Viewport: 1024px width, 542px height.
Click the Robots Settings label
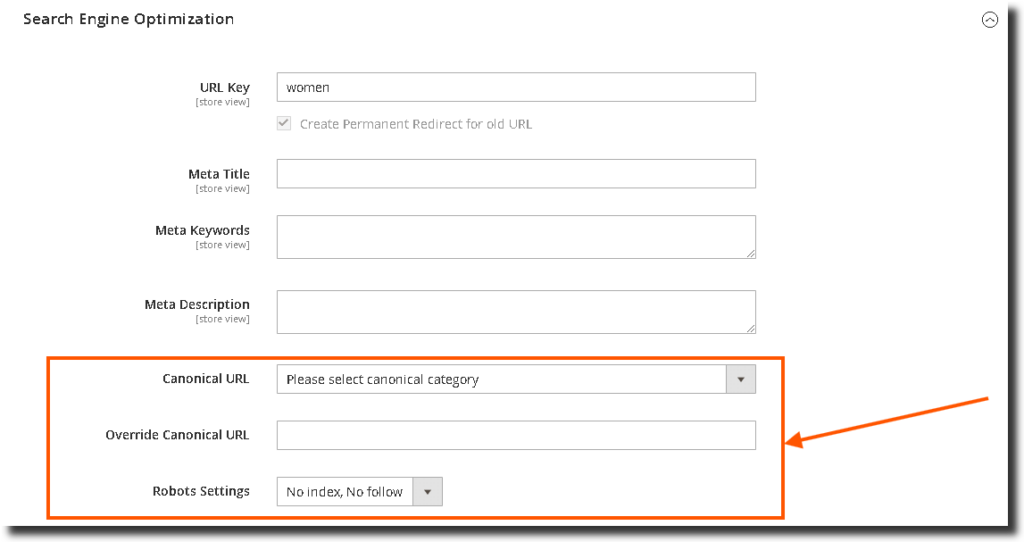[x=200, y=491]
